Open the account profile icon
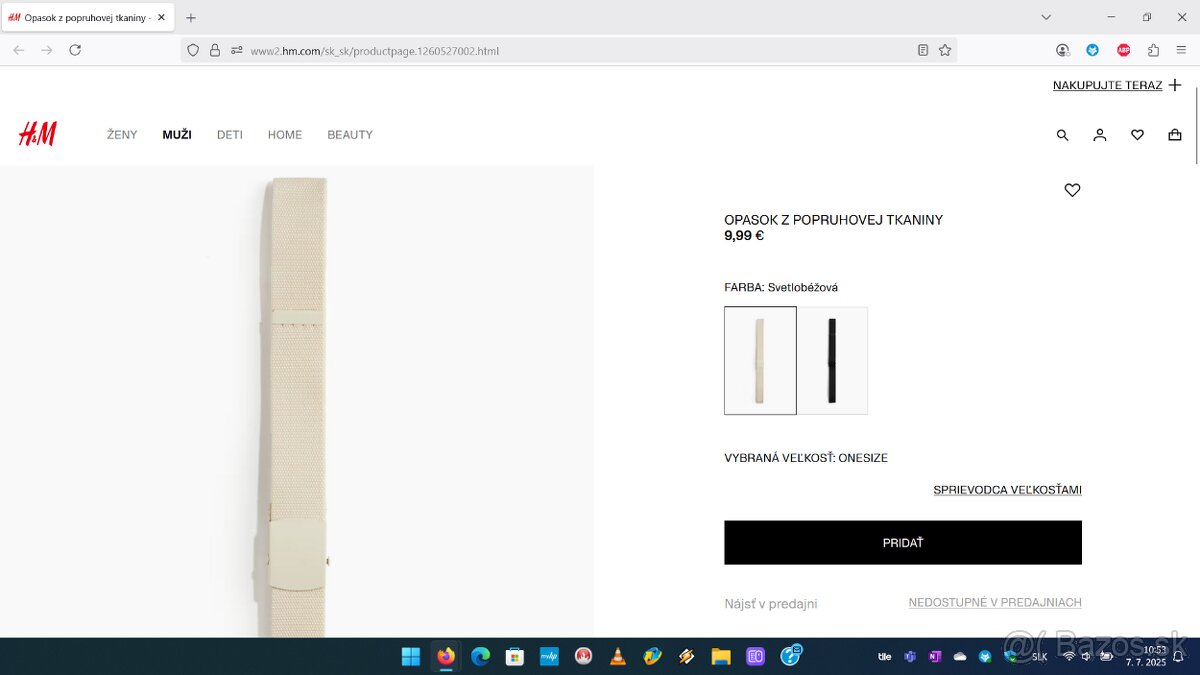Screen dimensions: 1200x675 (1100, 135)
